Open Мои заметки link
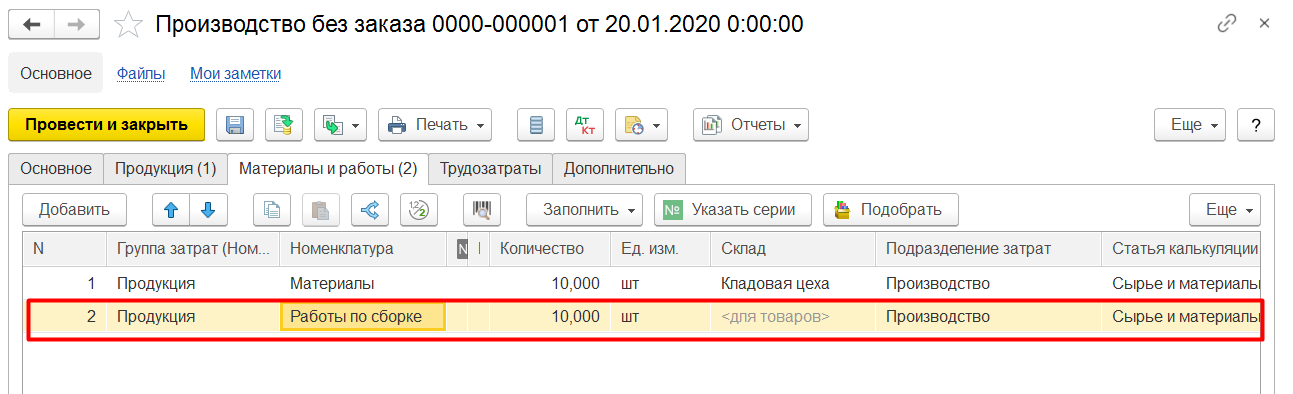 pyautogui.click(x=236, y=73)
